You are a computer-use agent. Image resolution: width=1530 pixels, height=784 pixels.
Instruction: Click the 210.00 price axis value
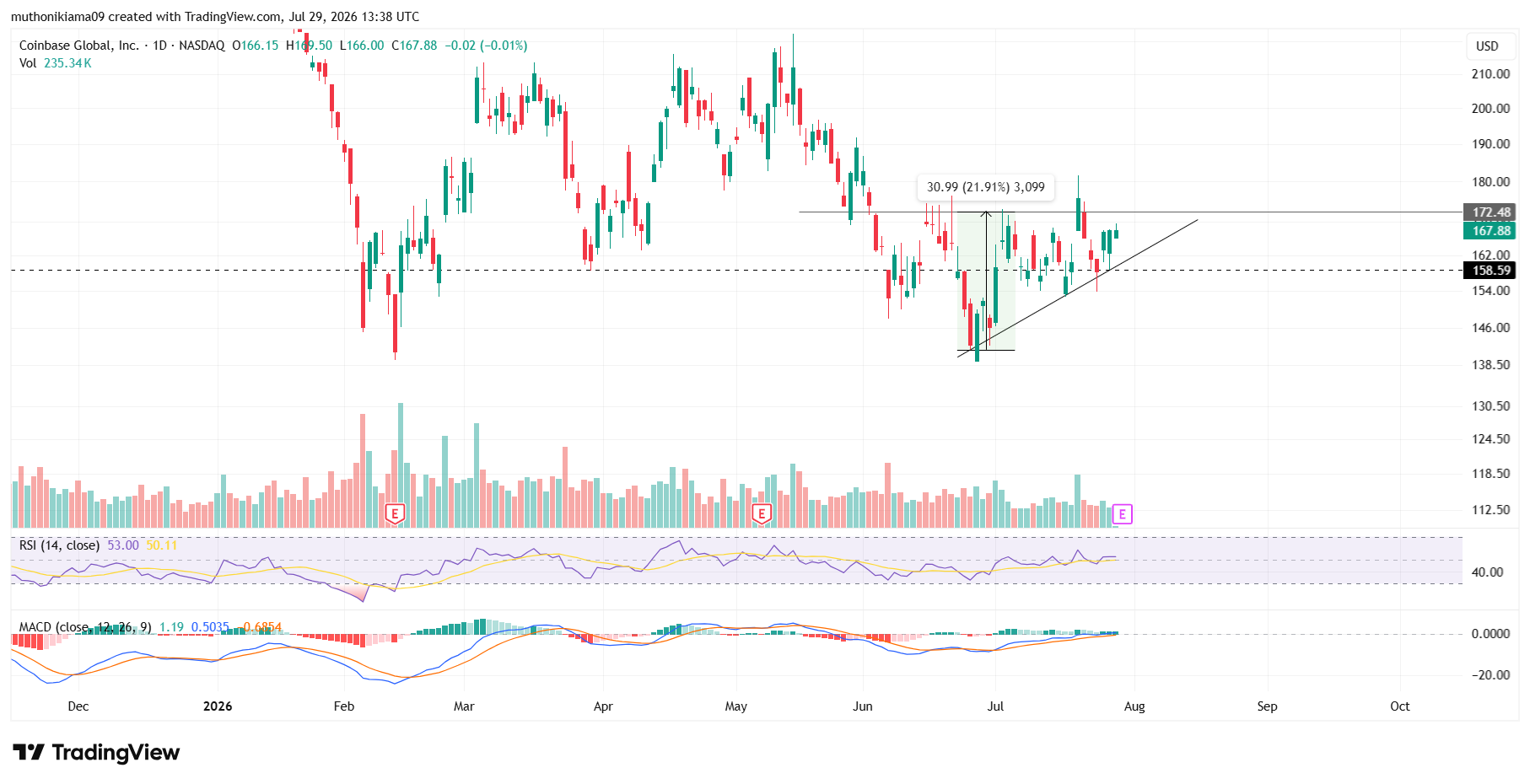click(x=1490, y=74)
